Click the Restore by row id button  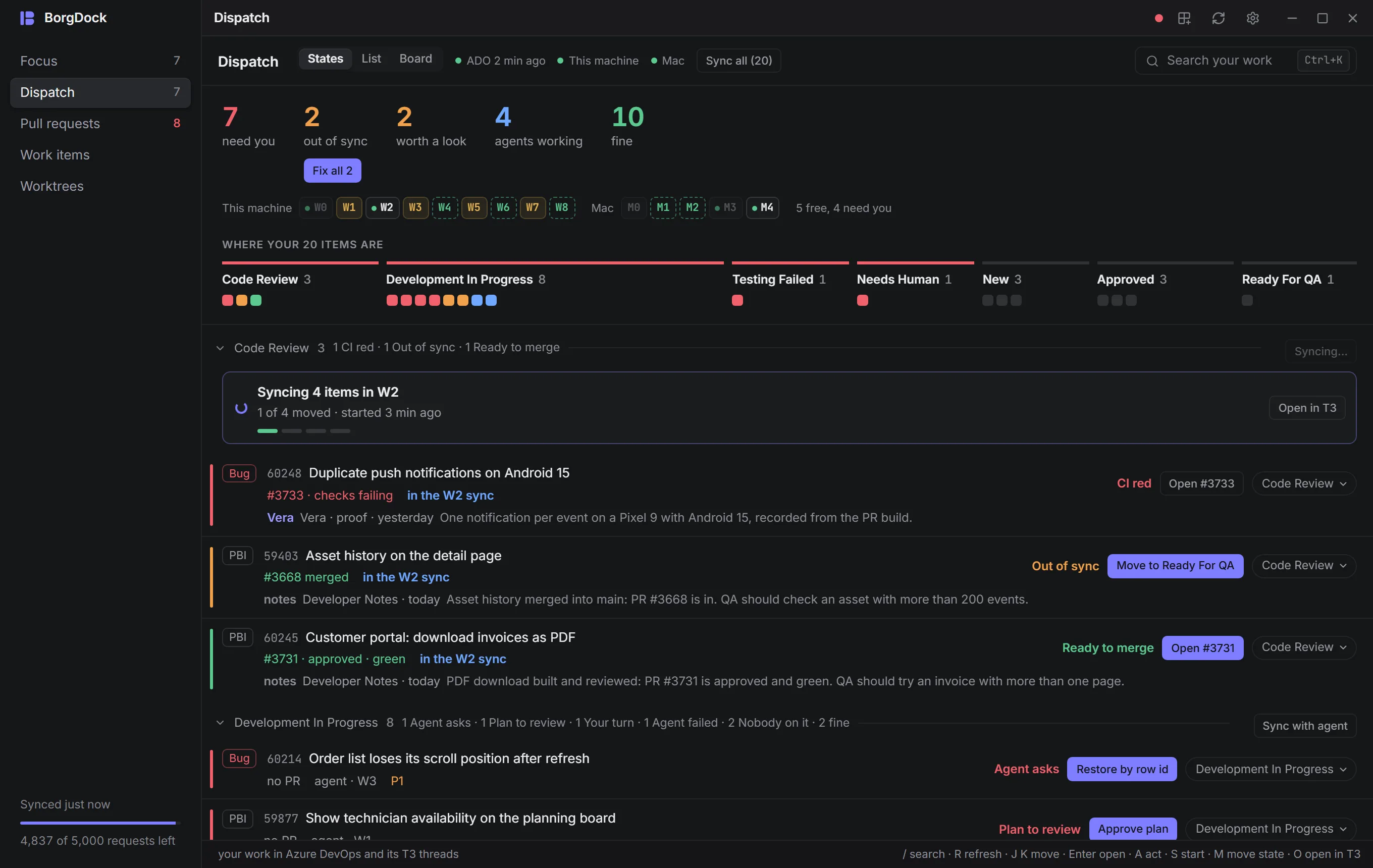[x=1122, y=770]
